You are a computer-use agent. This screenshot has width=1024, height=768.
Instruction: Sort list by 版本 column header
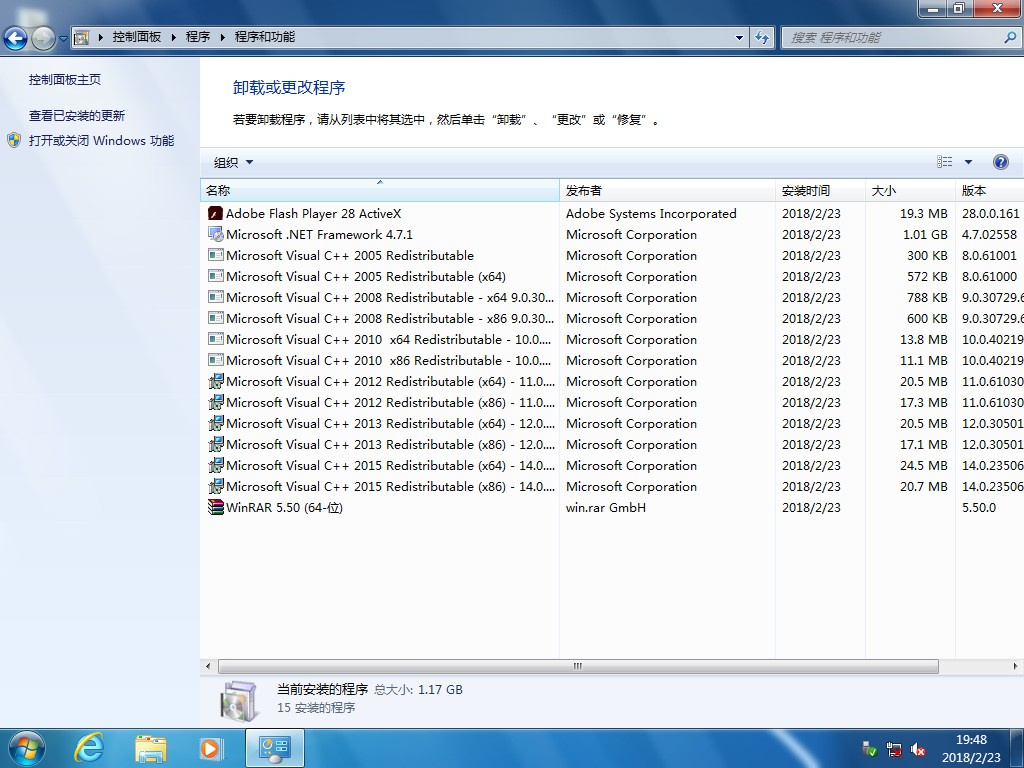[989, 190]
